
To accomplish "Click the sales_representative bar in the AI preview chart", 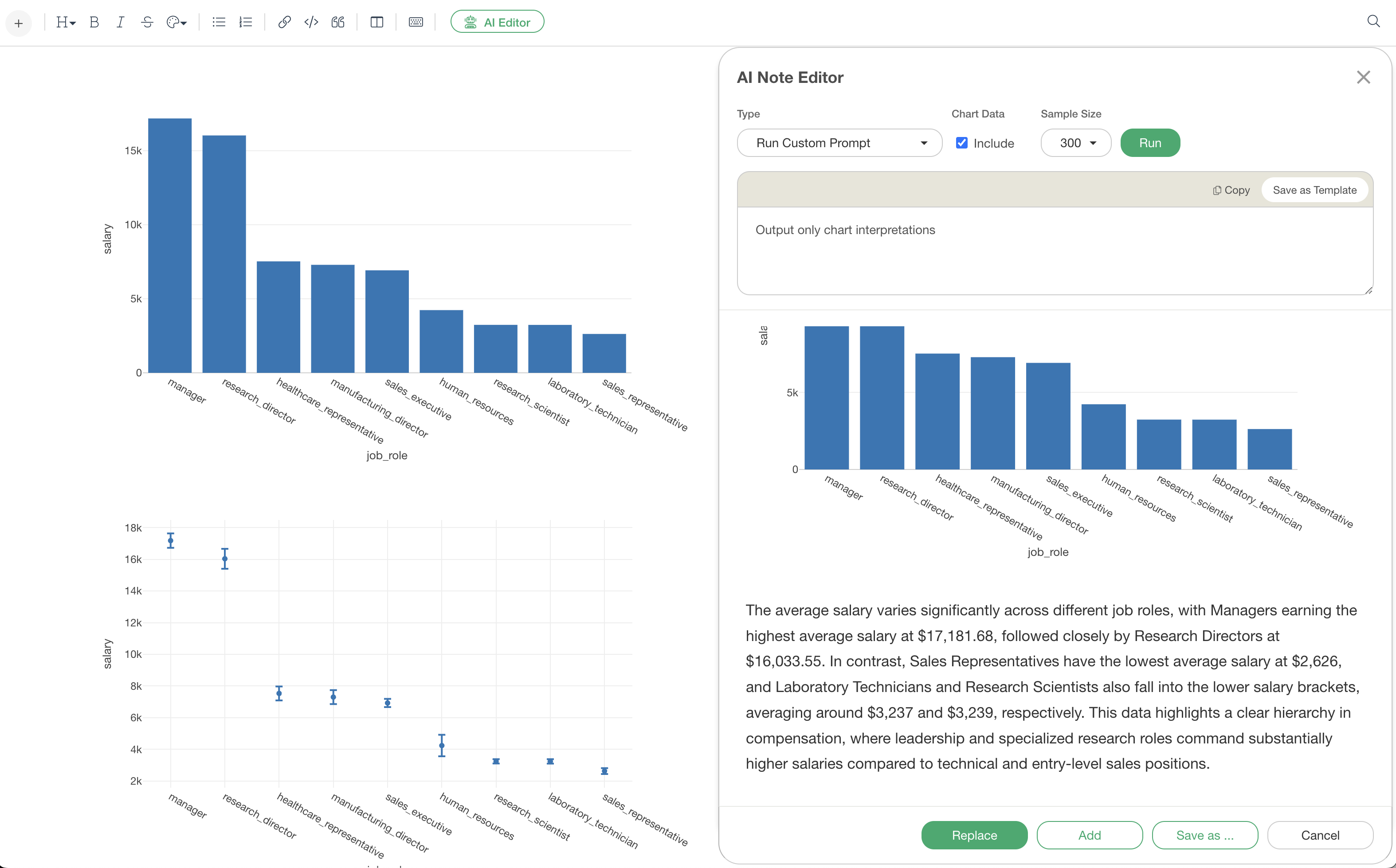I will pyautogui.click(x=1270, y=449).
